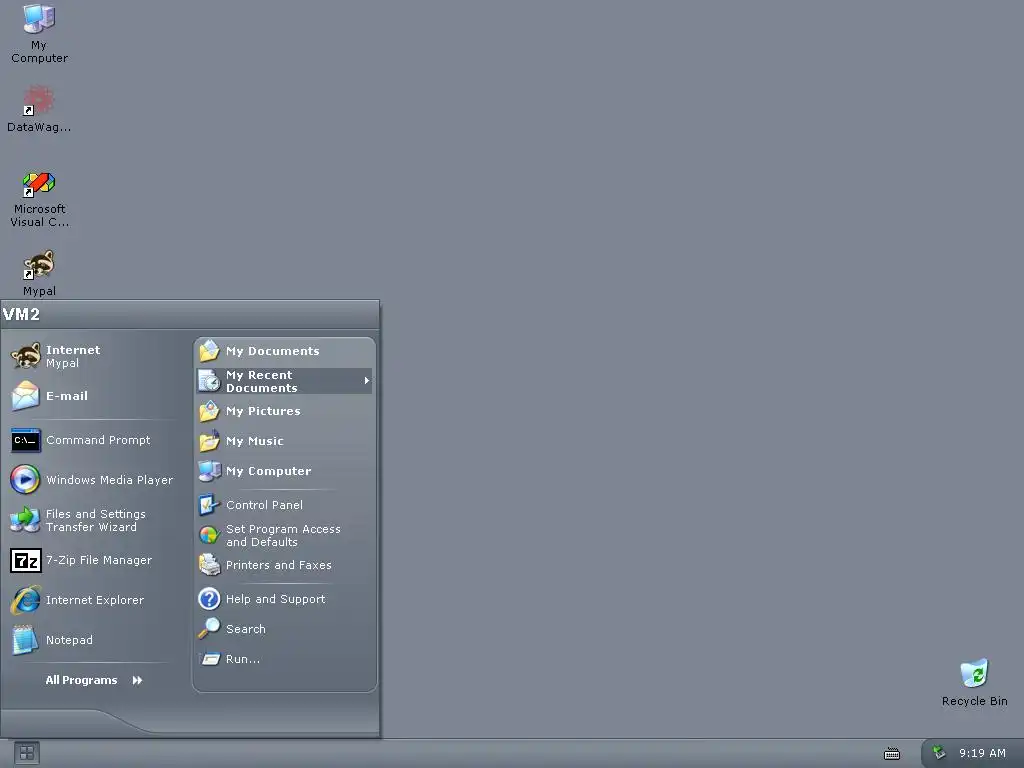Click the Command Prompt console icon

click(x=25, y=440)
